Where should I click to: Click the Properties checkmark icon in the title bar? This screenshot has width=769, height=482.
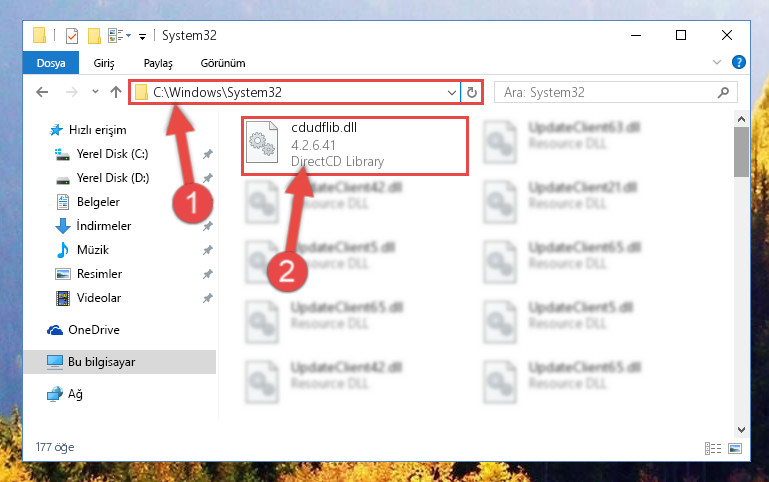point(72,36)
